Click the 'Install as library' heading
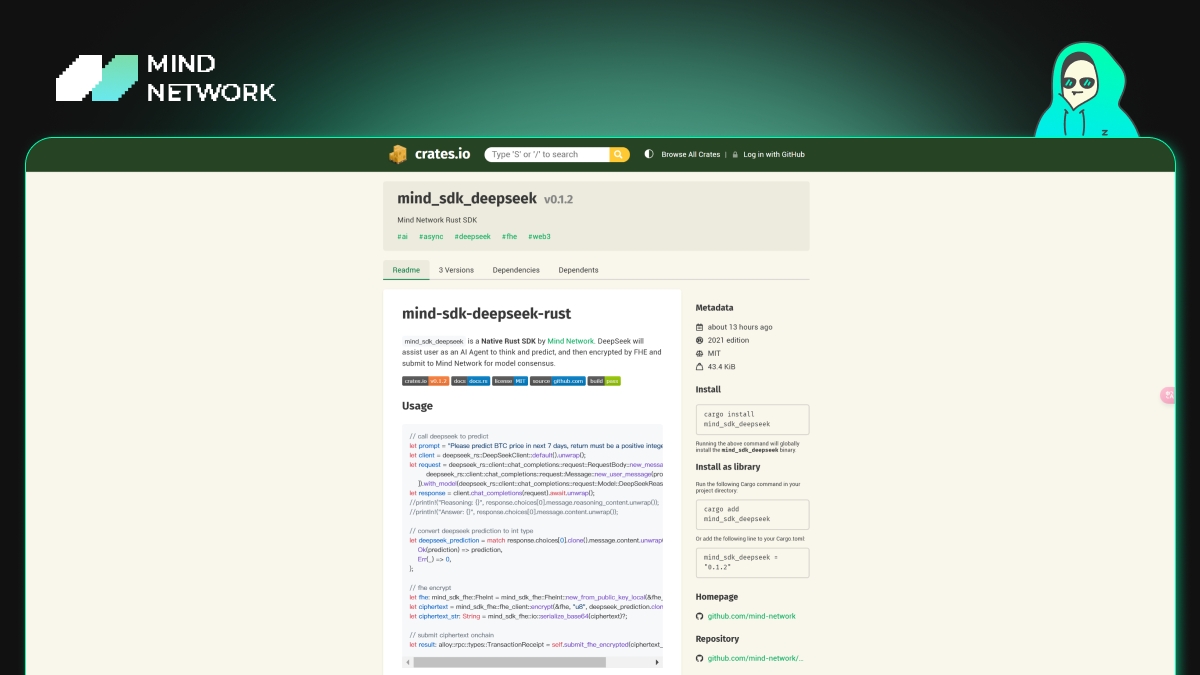 (728, 467)
